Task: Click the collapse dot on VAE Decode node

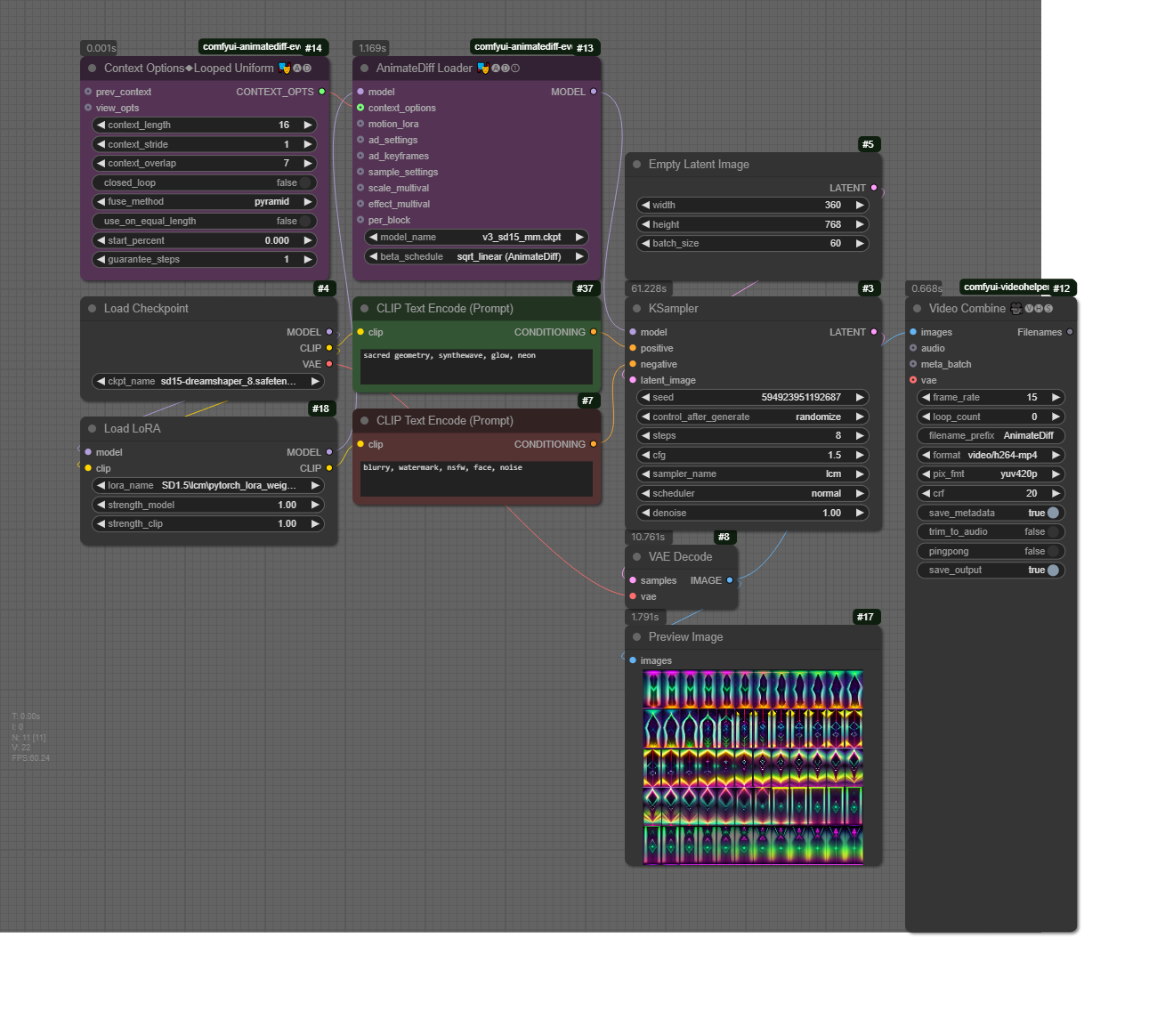Action: tap(636, 557)
